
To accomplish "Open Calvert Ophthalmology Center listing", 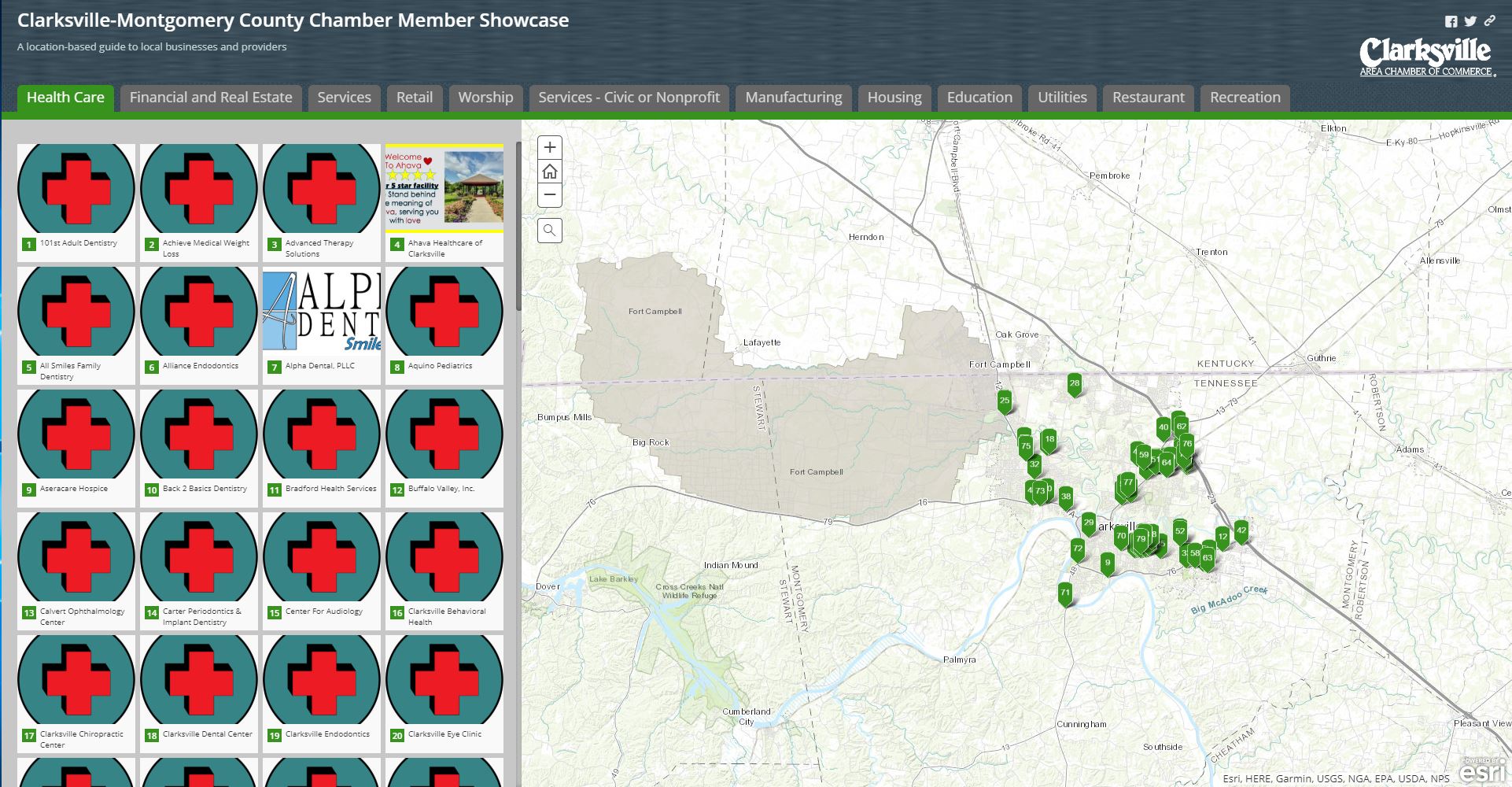I will point(76,571).
